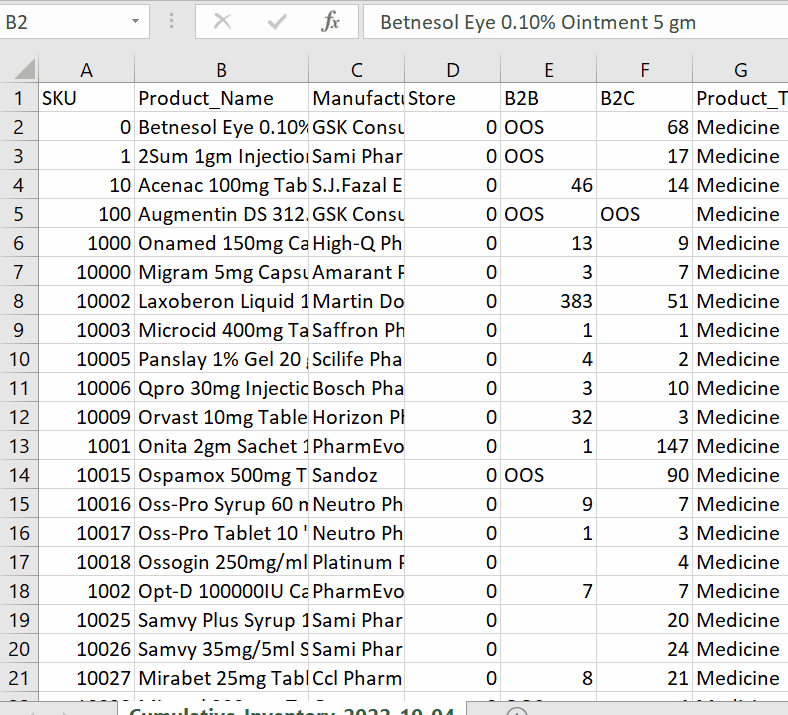Click B2B value 46 cell

[x=548, y=185]
